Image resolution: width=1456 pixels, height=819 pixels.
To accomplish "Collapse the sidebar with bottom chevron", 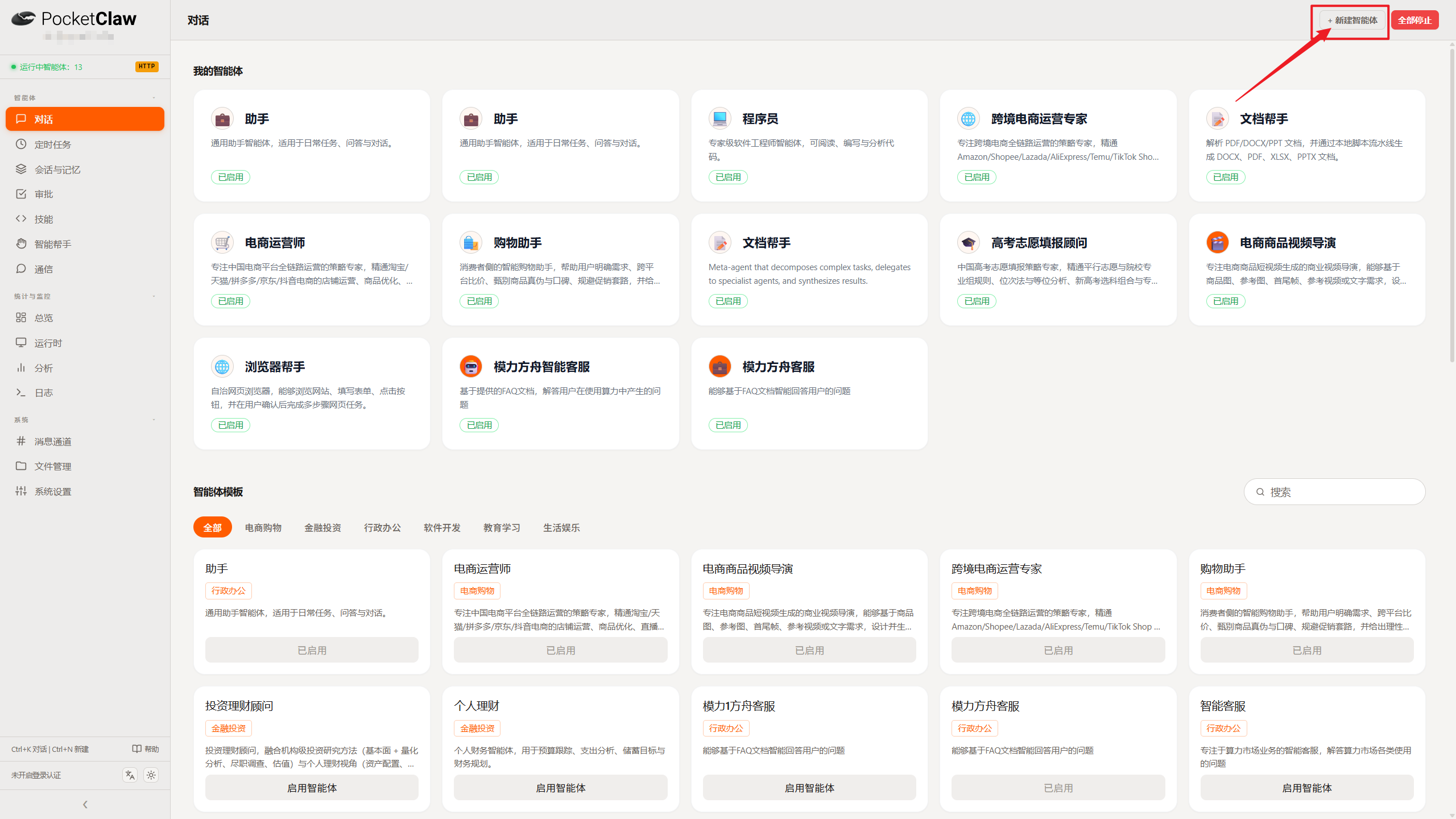I will pyautogui.click(x=85, y=804).
